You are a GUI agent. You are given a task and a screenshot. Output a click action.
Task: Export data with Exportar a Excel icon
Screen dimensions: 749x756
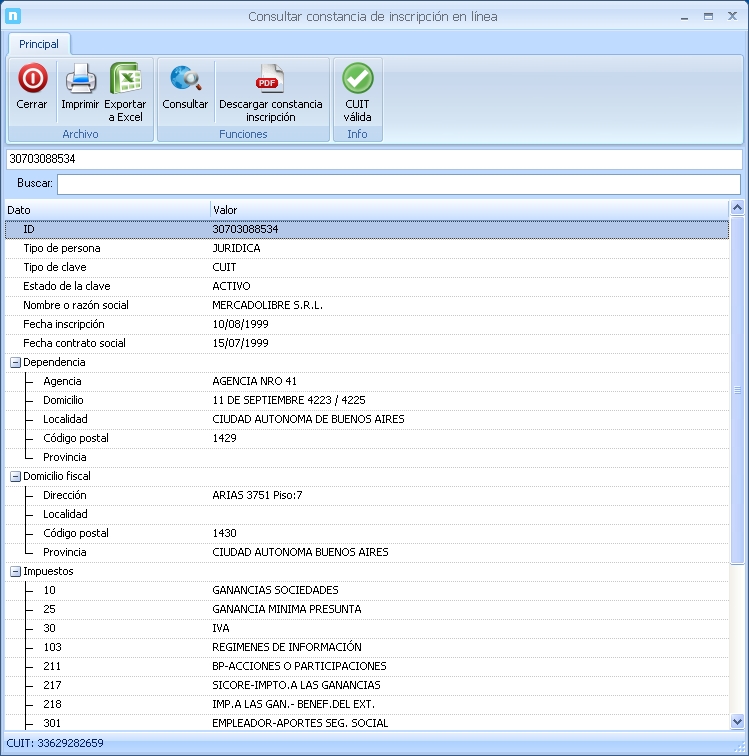[126, 78]
